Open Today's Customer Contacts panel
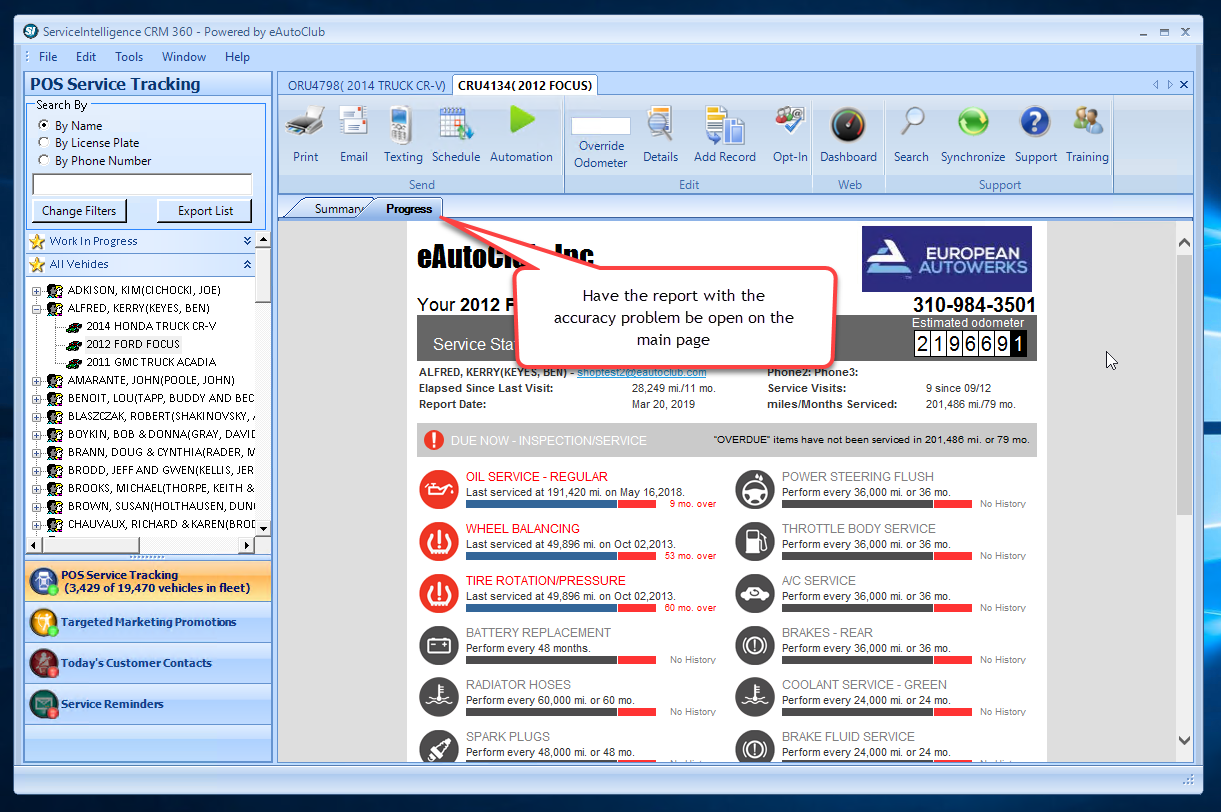This screenshot has width=1221, height=812. click(148, 663)
